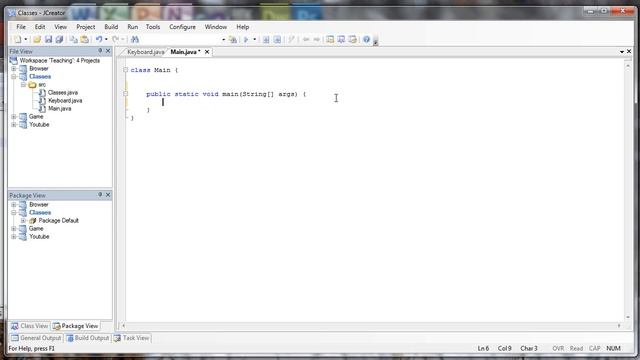Select the Classes project in Package View
Screen dimensions: 640x360
[x=40, y=213]
